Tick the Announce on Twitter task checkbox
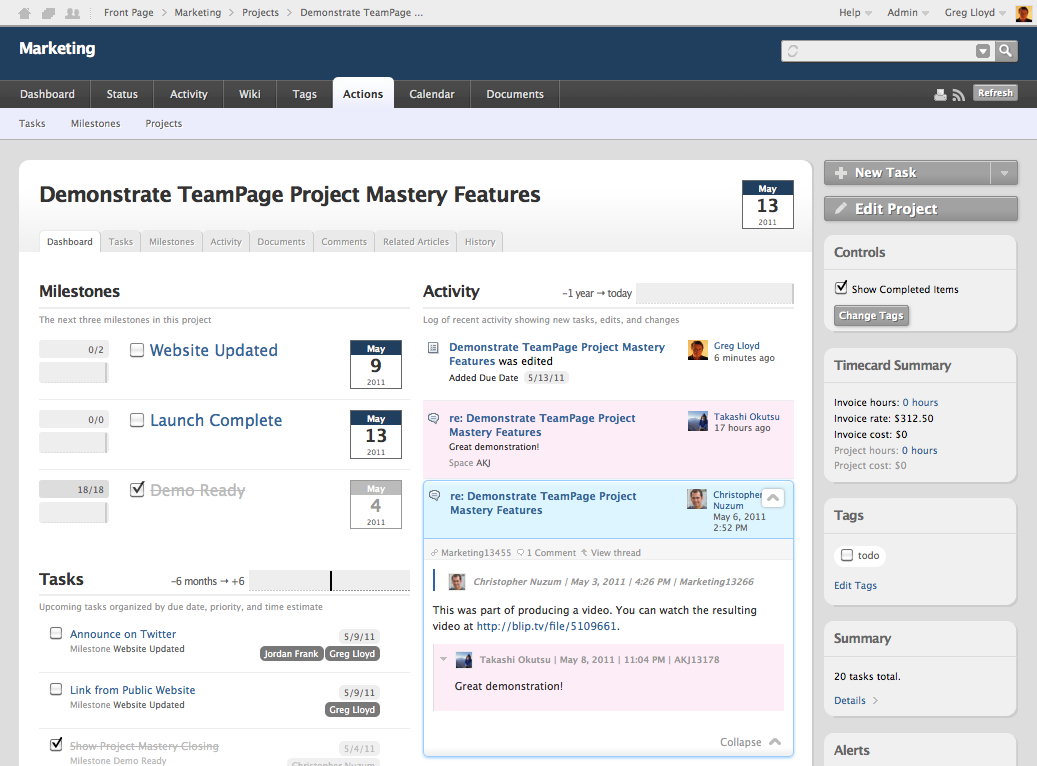Image resolution: width=1037 pixels, height=766 pixels. (56, 633)
